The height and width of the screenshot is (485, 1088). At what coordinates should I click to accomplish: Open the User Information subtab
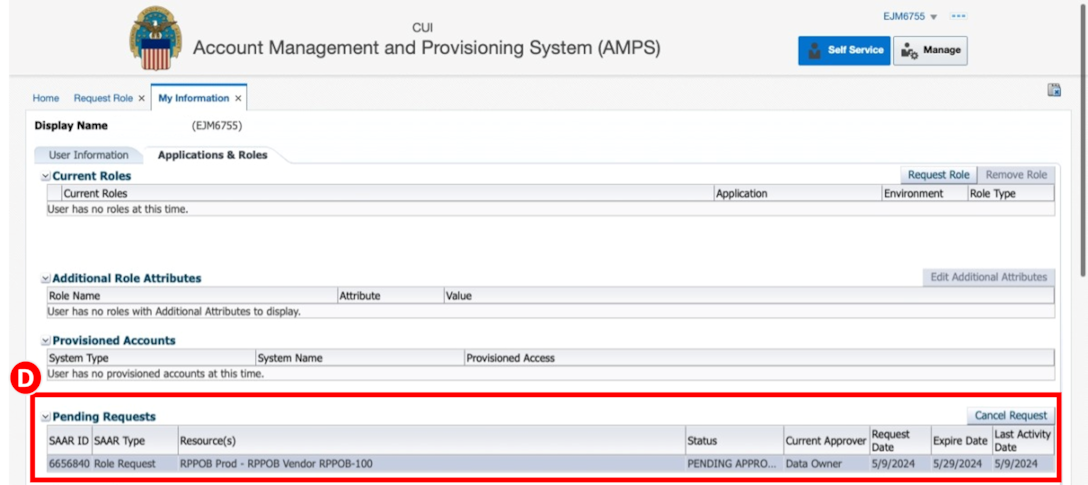tap(88, 155)
